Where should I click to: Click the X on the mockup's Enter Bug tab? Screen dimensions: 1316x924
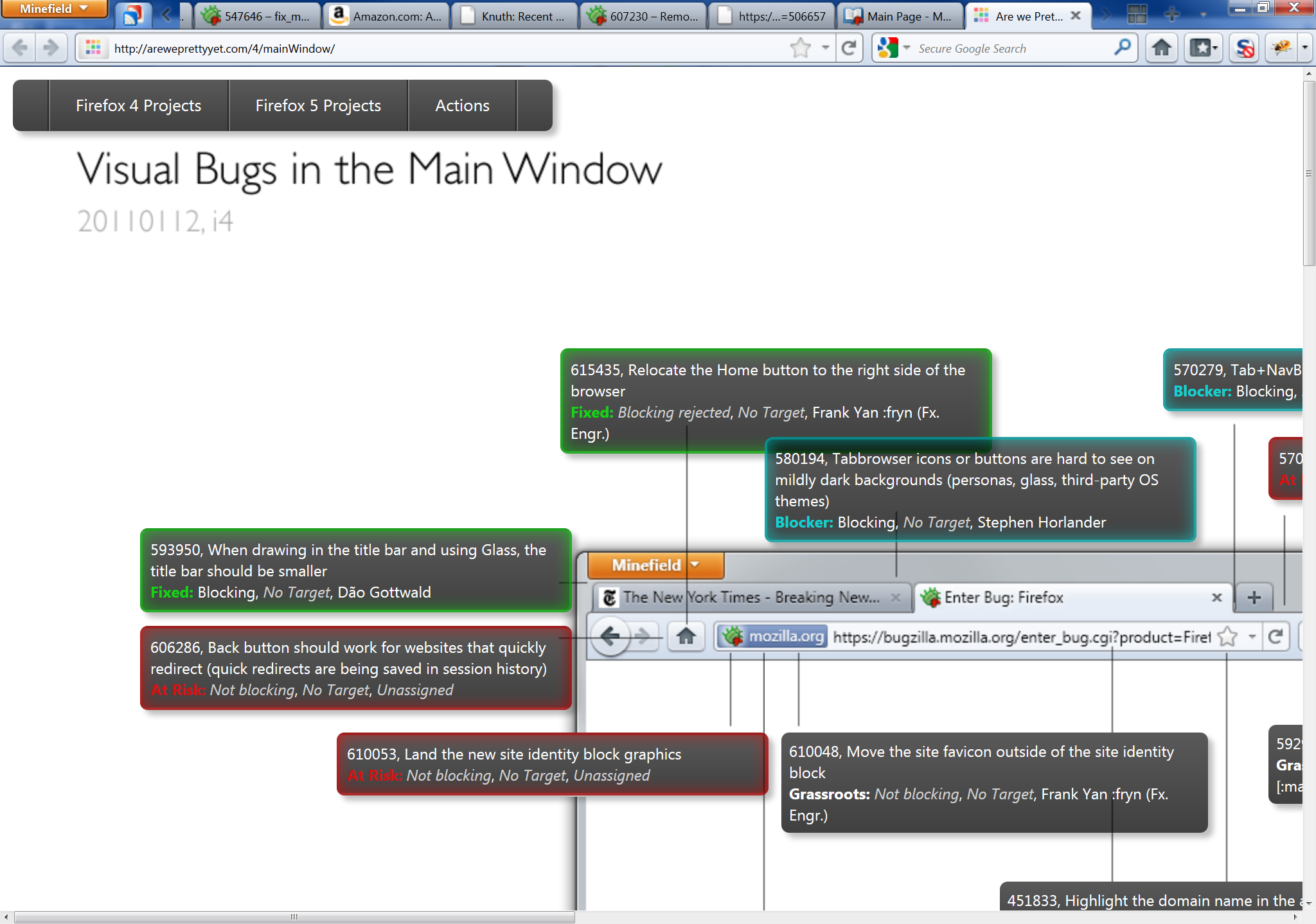click(1216, 598)
